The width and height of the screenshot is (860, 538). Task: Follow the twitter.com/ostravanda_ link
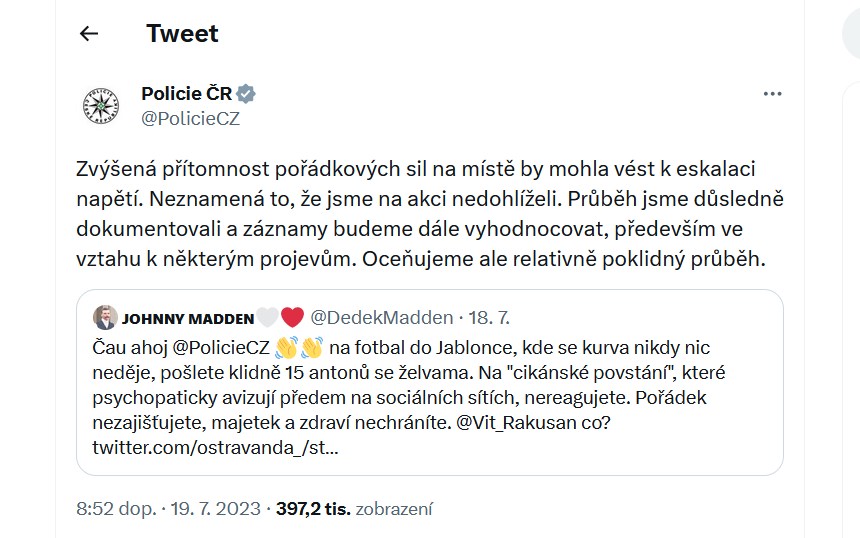click(x=215, y=448)
